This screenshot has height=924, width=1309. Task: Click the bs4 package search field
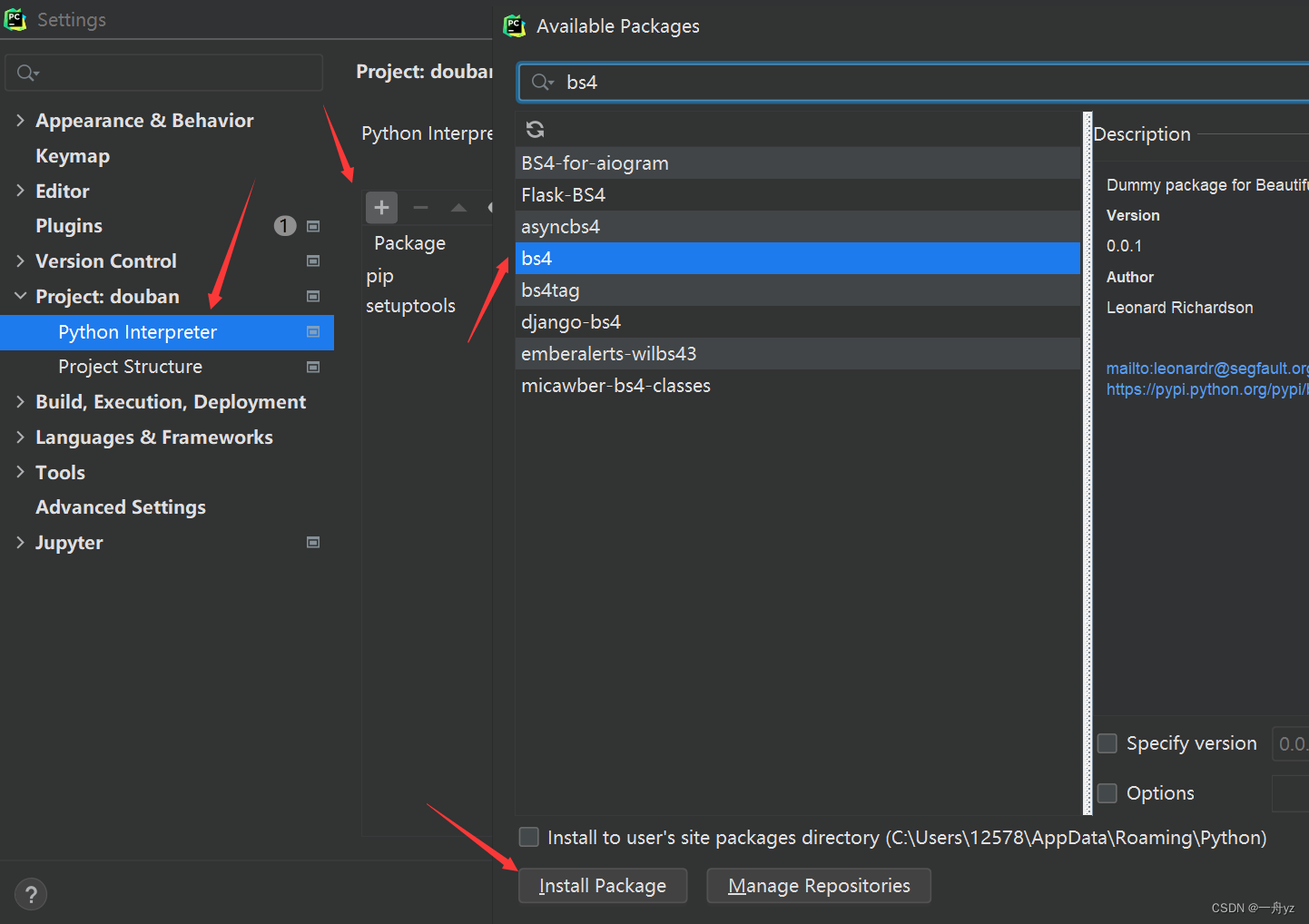pyautogui.click(x=913, y=83)
